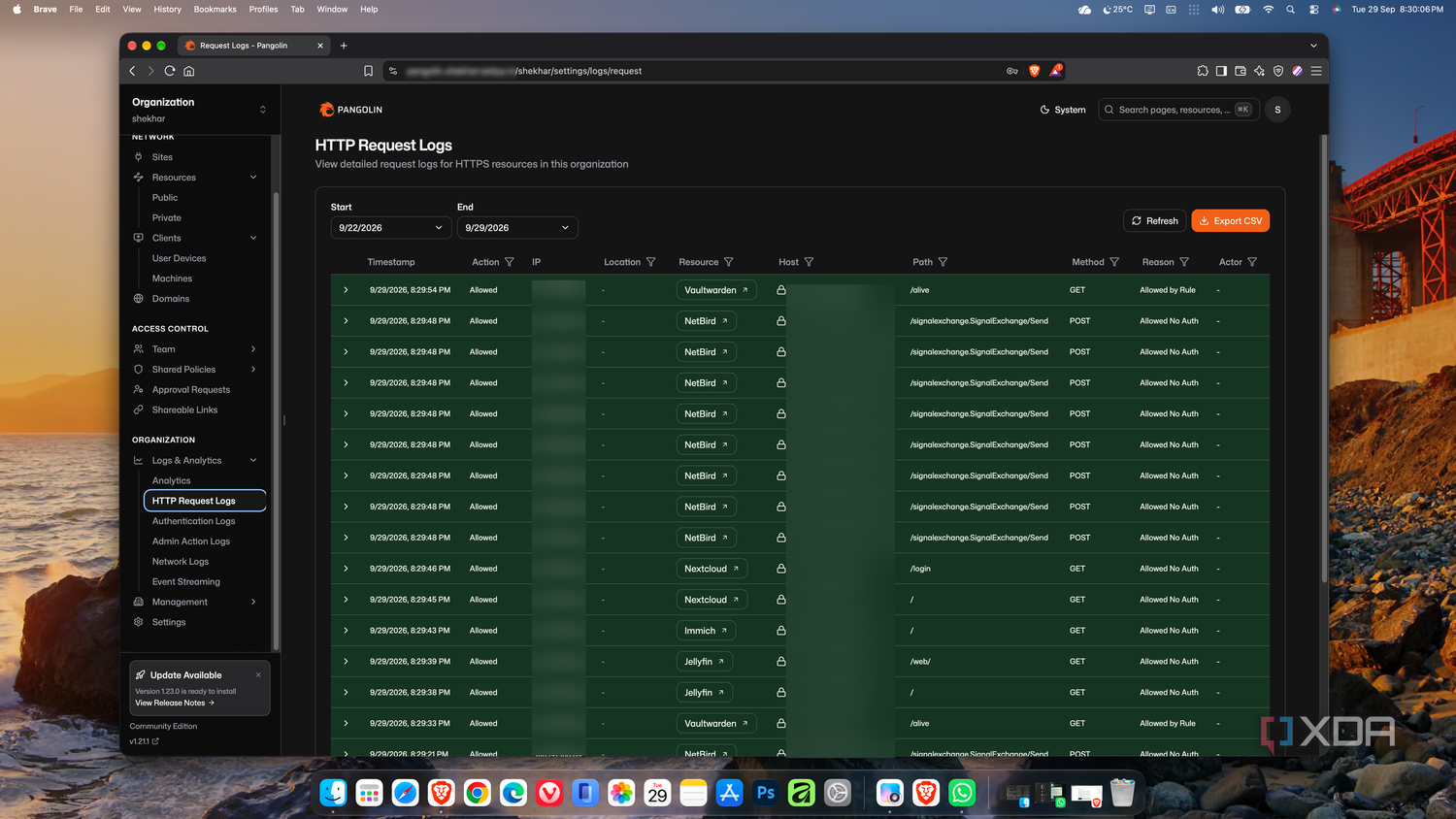Open the Profiles menu
The height and width of the screenshot is (819, 1456).
(x=263, y=10)
